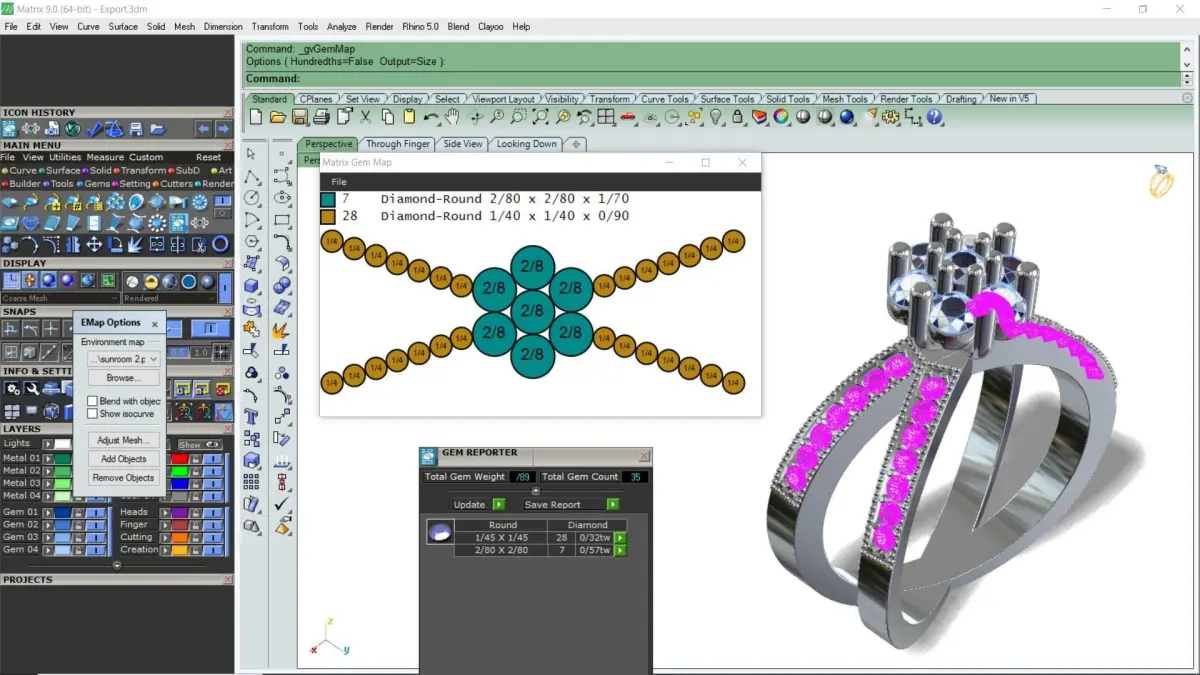Expand the Metal 01 layer arrow
Viewport: 1200px width, 675px height.
point(48,458)
